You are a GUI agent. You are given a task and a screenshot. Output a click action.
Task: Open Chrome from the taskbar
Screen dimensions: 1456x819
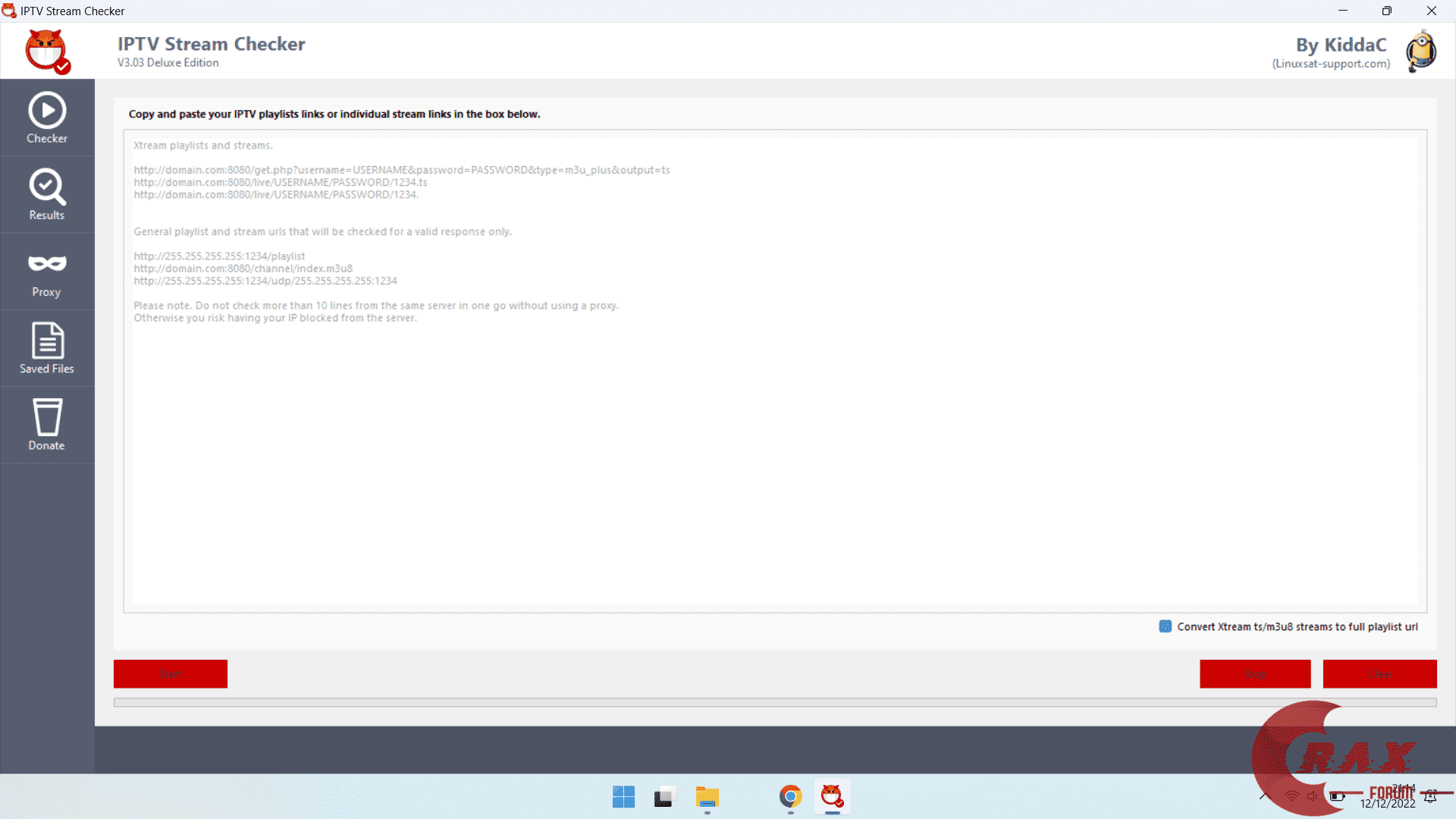click(x=790, y=797)
